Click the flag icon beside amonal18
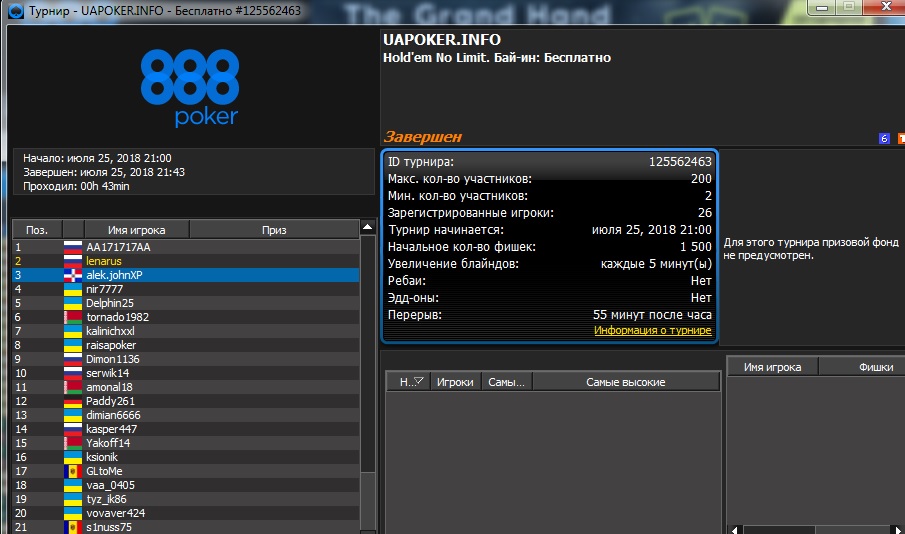 coord(73,387)
